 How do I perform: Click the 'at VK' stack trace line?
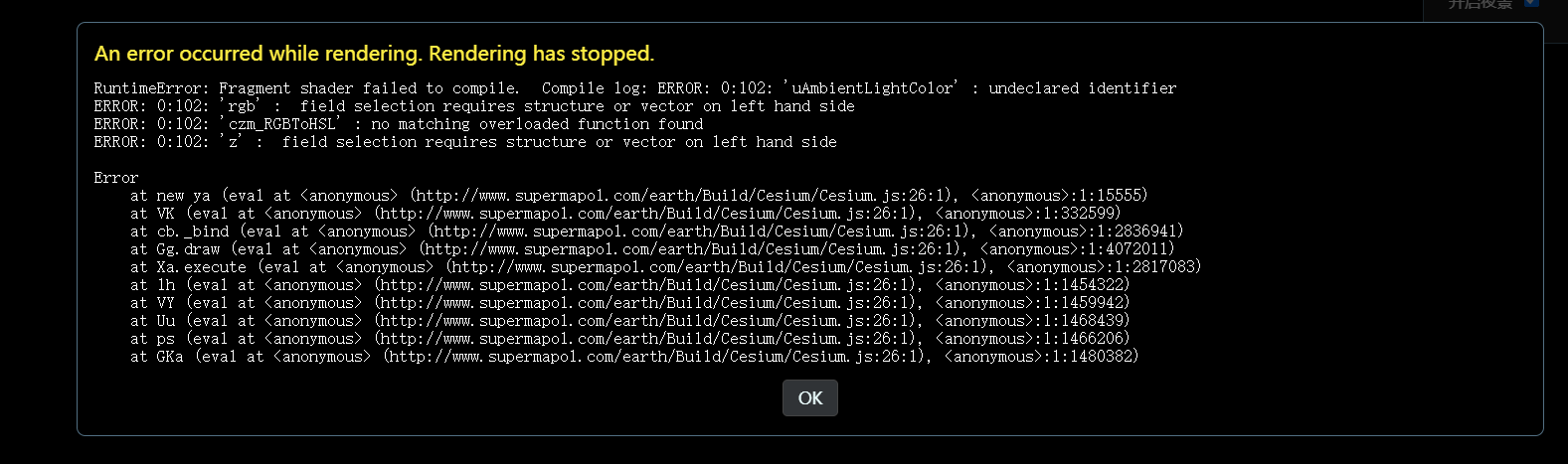[625, 214]
